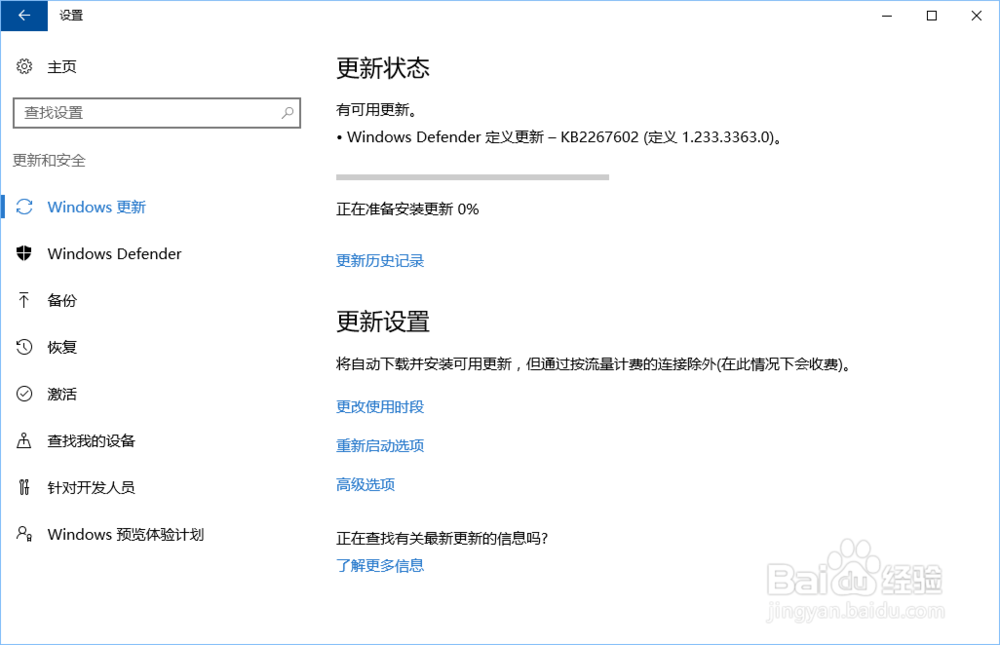The image size is (1000, 645).
Task: Open 了解更多信息 link
Action: [x=380, y=565]
